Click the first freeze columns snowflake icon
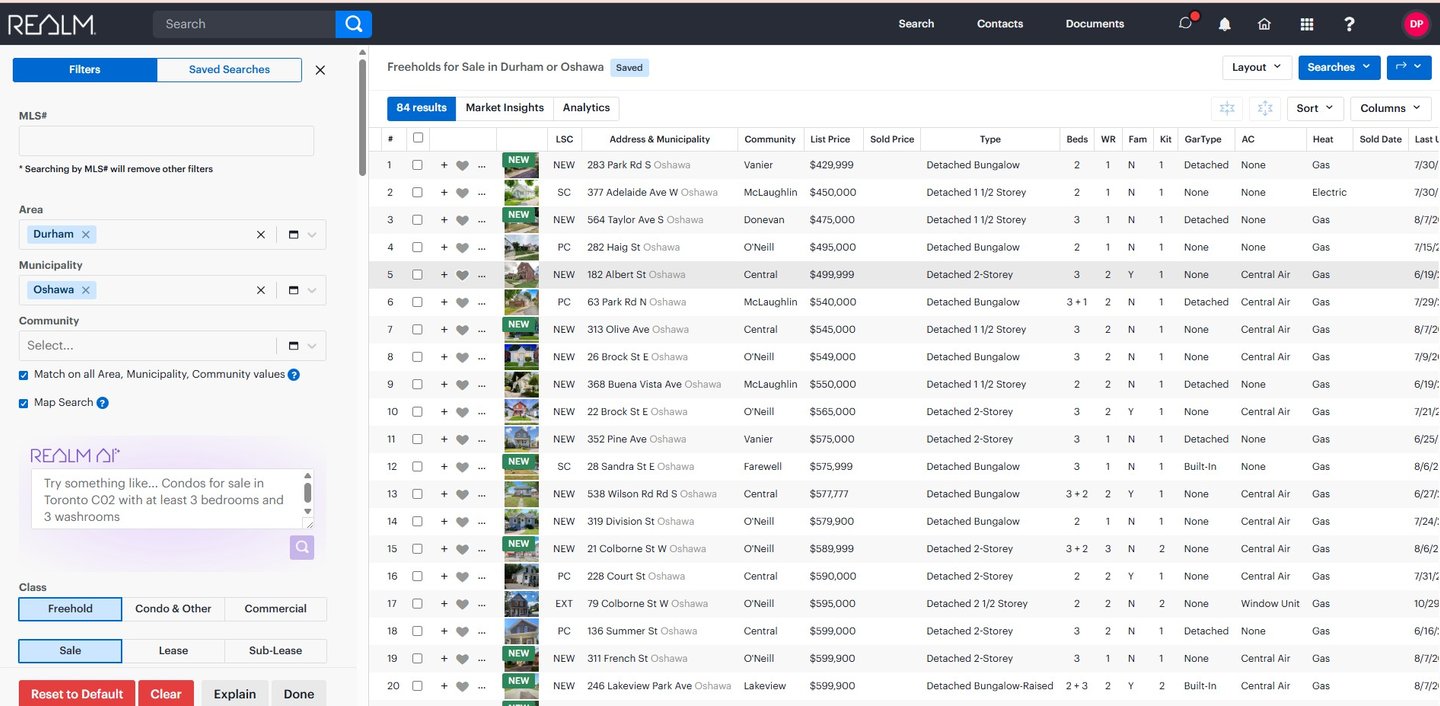Image resolution: width=1440 pixels, height=706 pixels. click(1227, 108)
